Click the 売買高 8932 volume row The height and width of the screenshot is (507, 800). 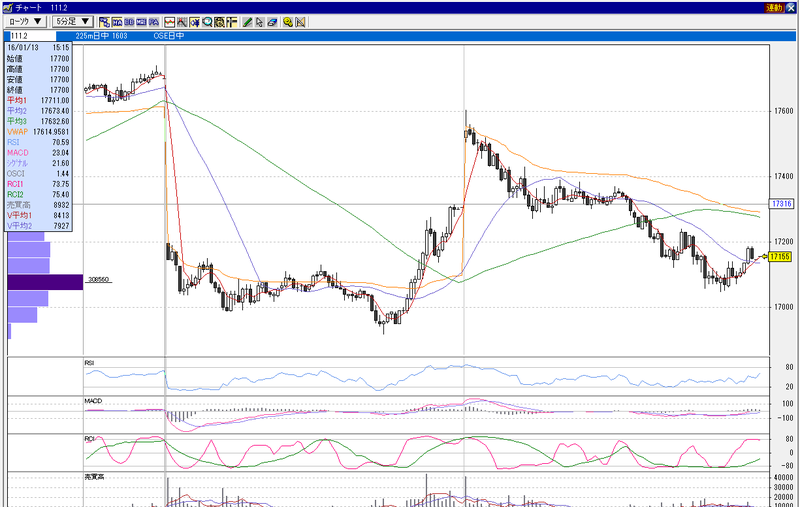click(x=38, y=205)
